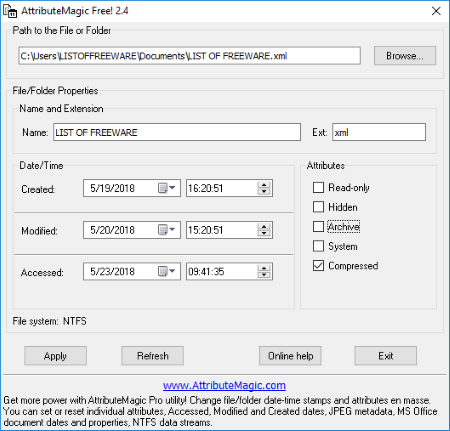Image resolution: width=450 pixels, height=431 pixels.
Task: Click the Ext extension input field
Action: click(379, 132)
